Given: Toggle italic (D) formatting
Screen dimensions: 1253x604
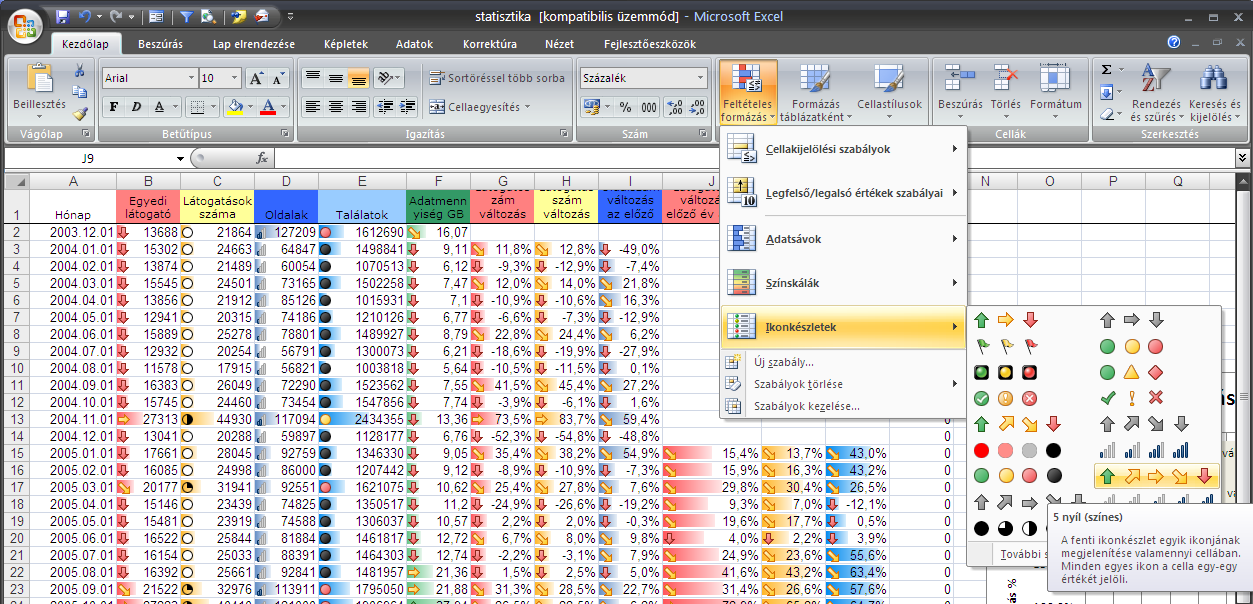Looking at the screenshot, I should pos(135,107).
